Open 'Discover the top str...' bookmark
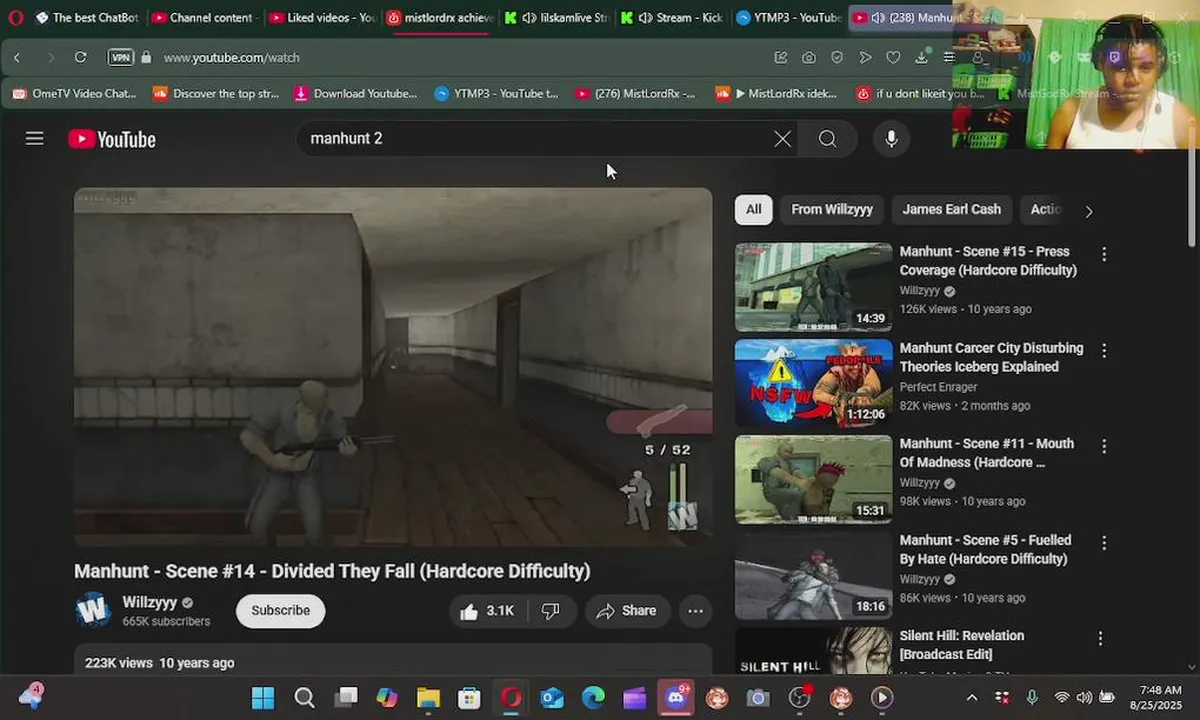This screenshot has width=1200, height=720. click(x=215, y=93)
